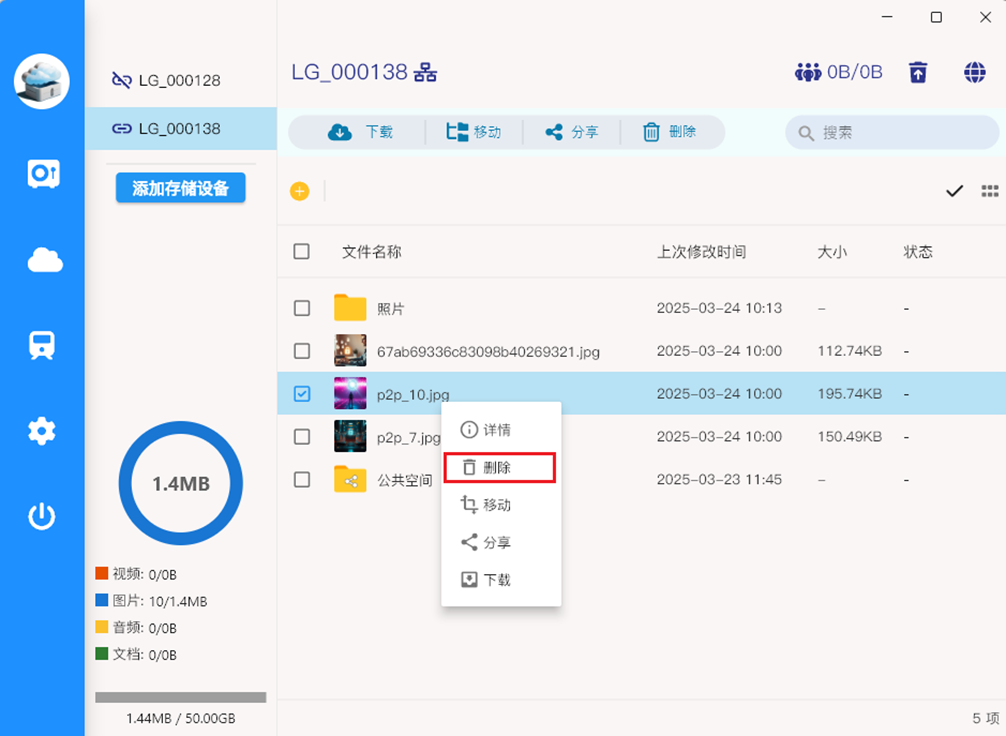Click the gray storage capacity bar

[180, 697]
